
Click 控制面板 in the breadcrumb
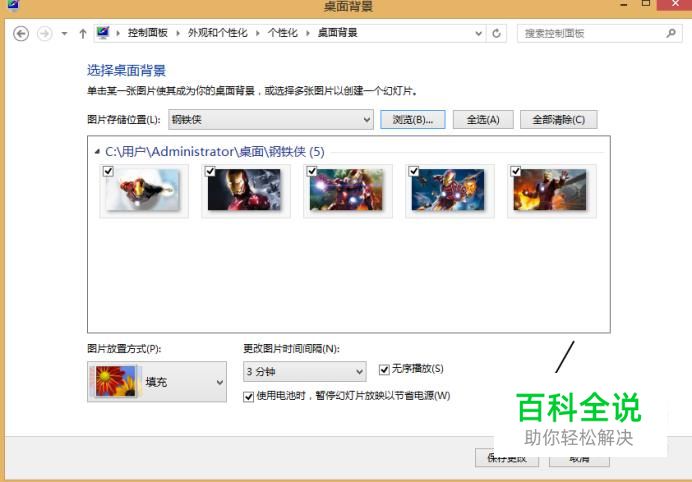tap(147, 33)
